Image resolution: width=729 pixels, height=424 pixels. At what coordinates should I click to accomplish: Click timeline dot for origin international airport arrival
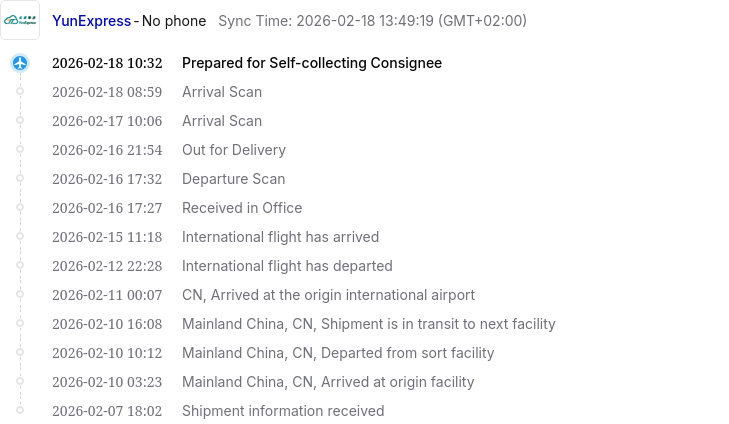pos(20,295)
